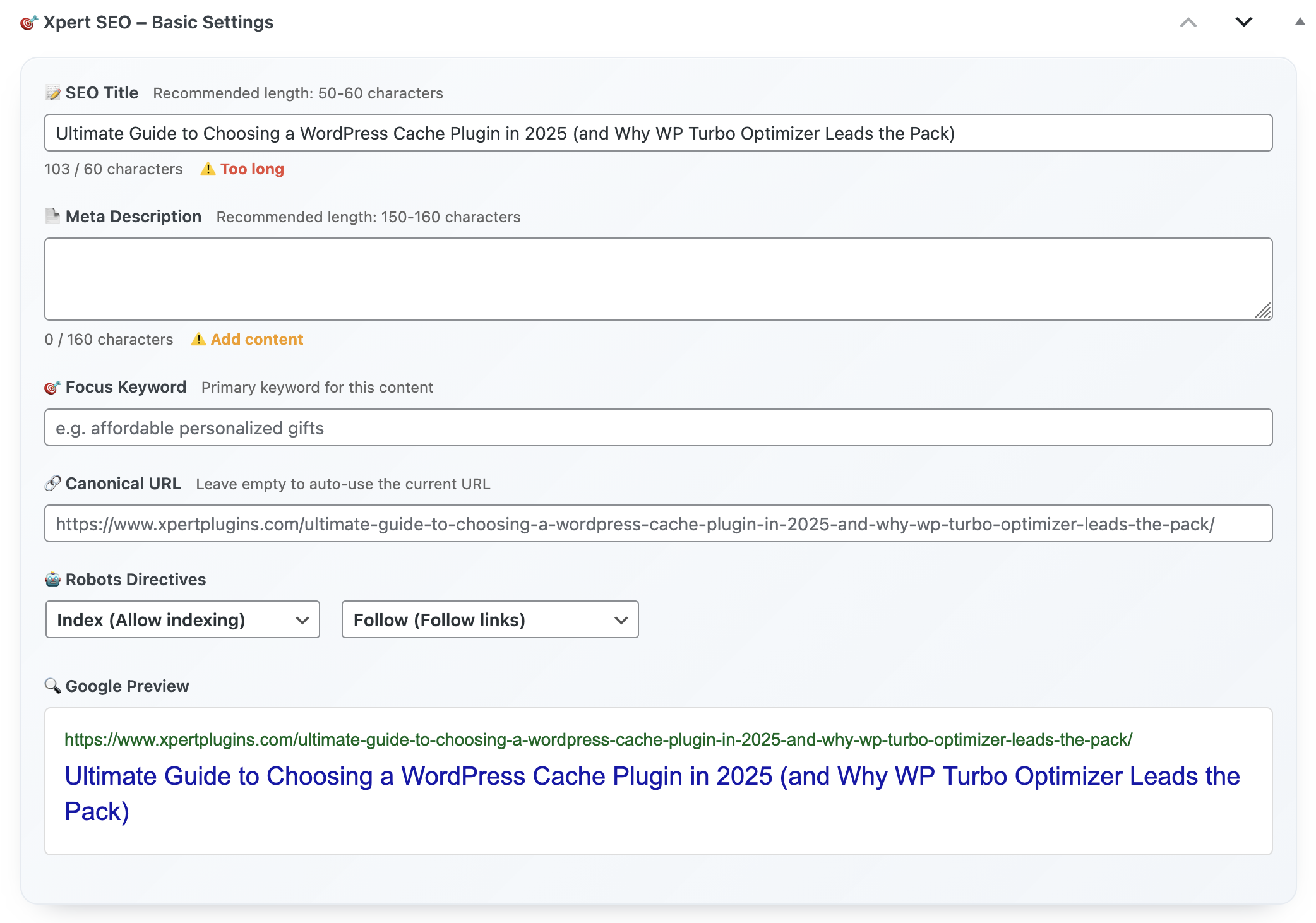Click the warning icon beside Add content
Screen dimensions: 1316x923
click(x=198, y=340)
